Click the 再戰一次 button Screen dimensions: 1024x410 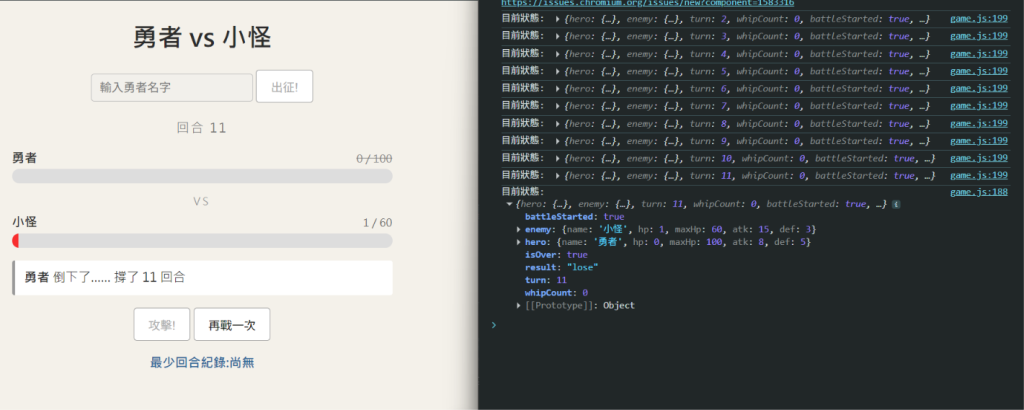coord(232,325)
